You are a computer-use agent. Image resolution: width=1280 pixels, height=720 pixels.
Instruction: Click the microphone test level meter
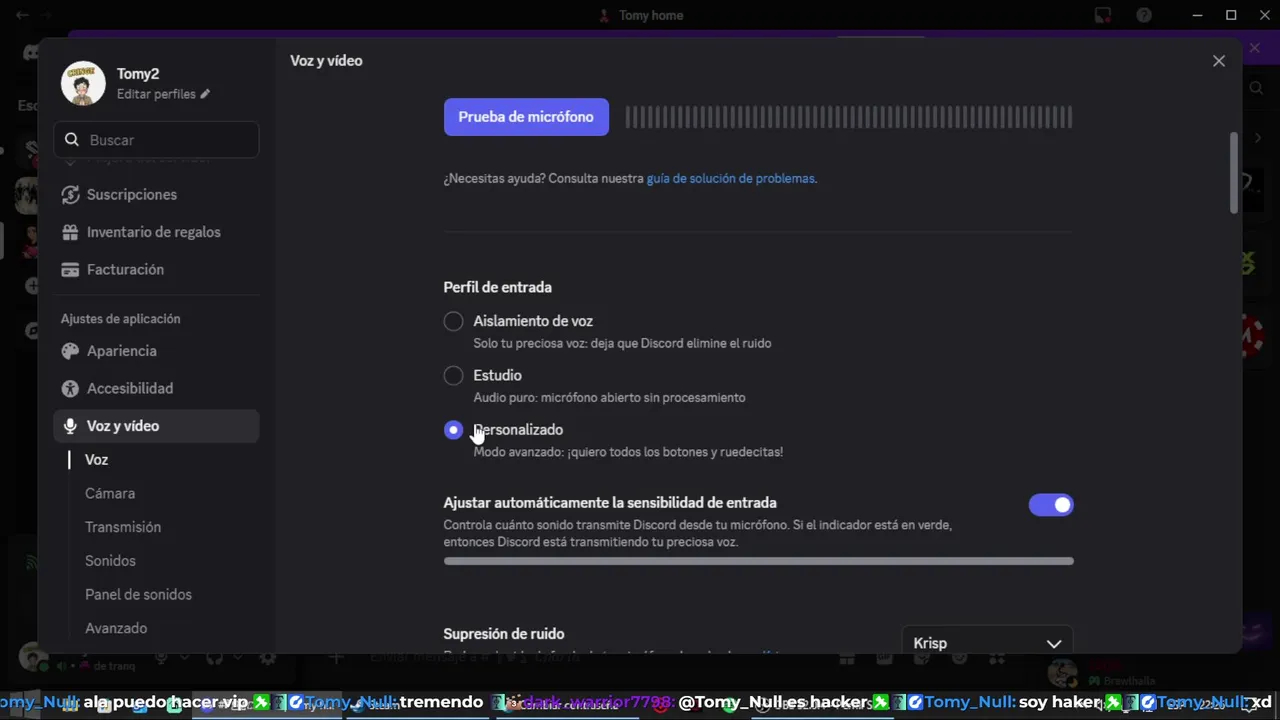click(848, 117)
